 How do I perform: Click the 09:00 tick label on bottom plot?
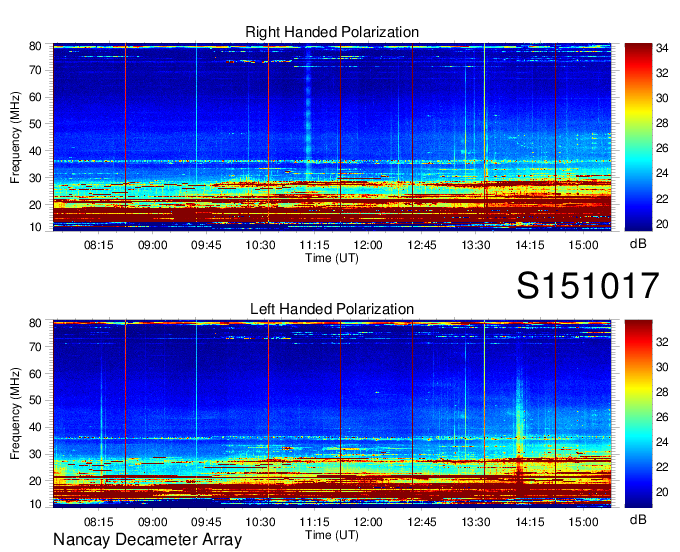pos(153,522)
